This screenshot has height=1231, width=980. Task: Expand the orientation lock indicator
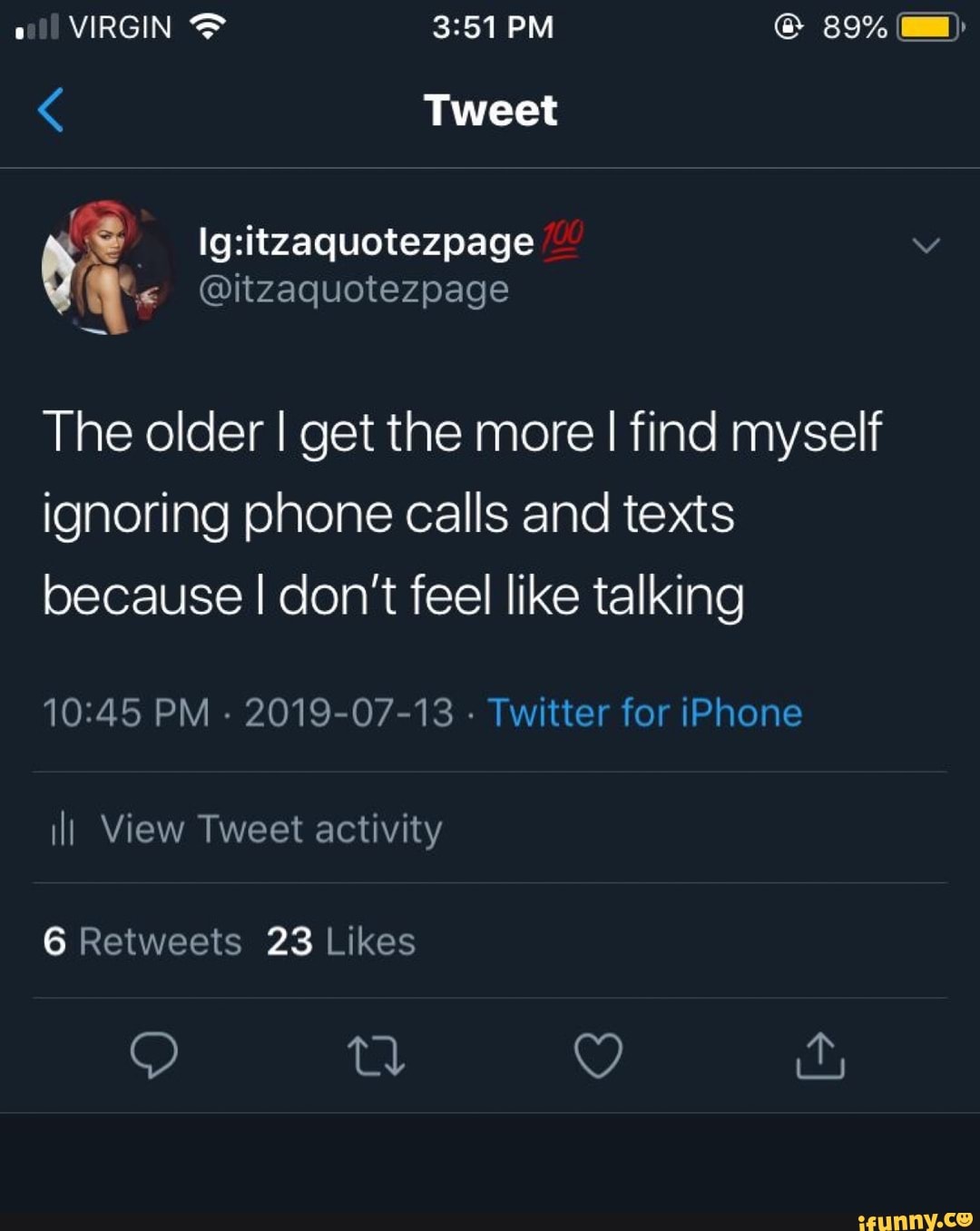pos(789,26)
